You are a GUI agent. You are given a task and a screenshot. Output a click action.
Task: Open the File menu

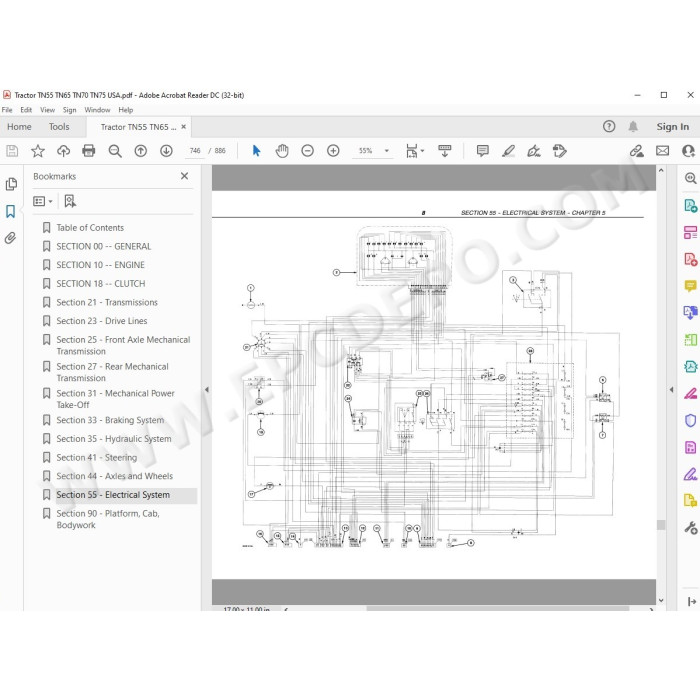(x=7, y=110)
